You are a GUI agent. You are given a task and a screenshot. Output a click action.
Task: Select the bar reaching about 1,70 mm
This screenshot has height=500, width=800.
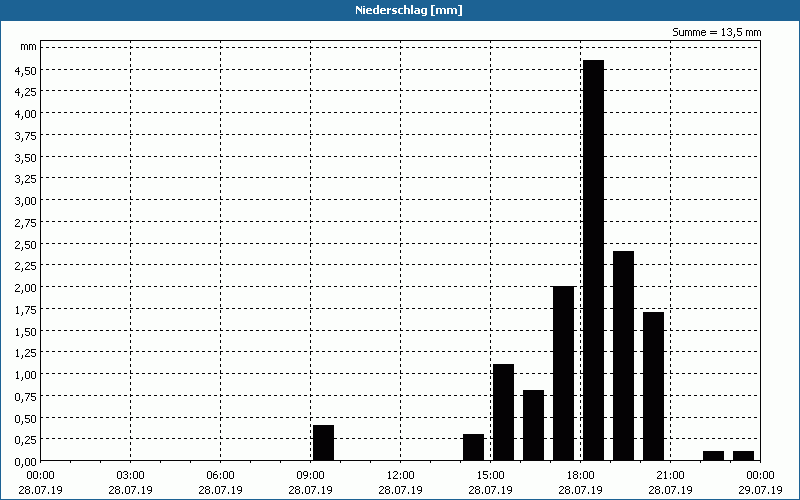point(654,386)
